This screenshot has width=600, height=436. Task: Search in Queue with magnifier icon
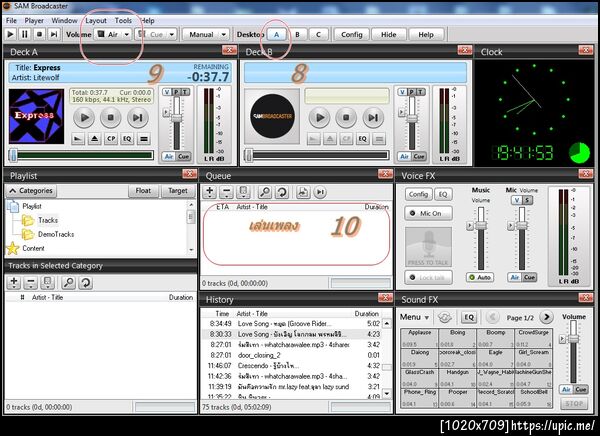click(265, 192)
